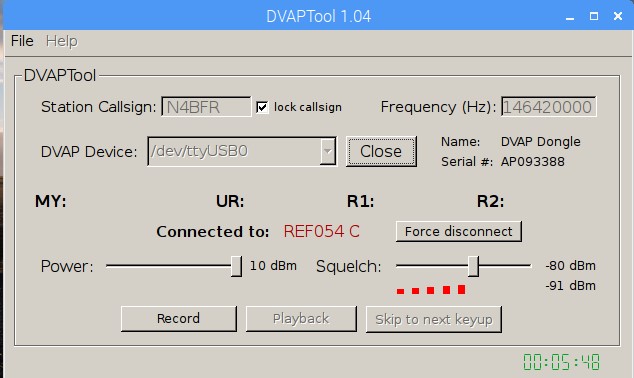Click the Force disconnect button
This screenshot has width=634, height=378.
[x=459, y=231]
